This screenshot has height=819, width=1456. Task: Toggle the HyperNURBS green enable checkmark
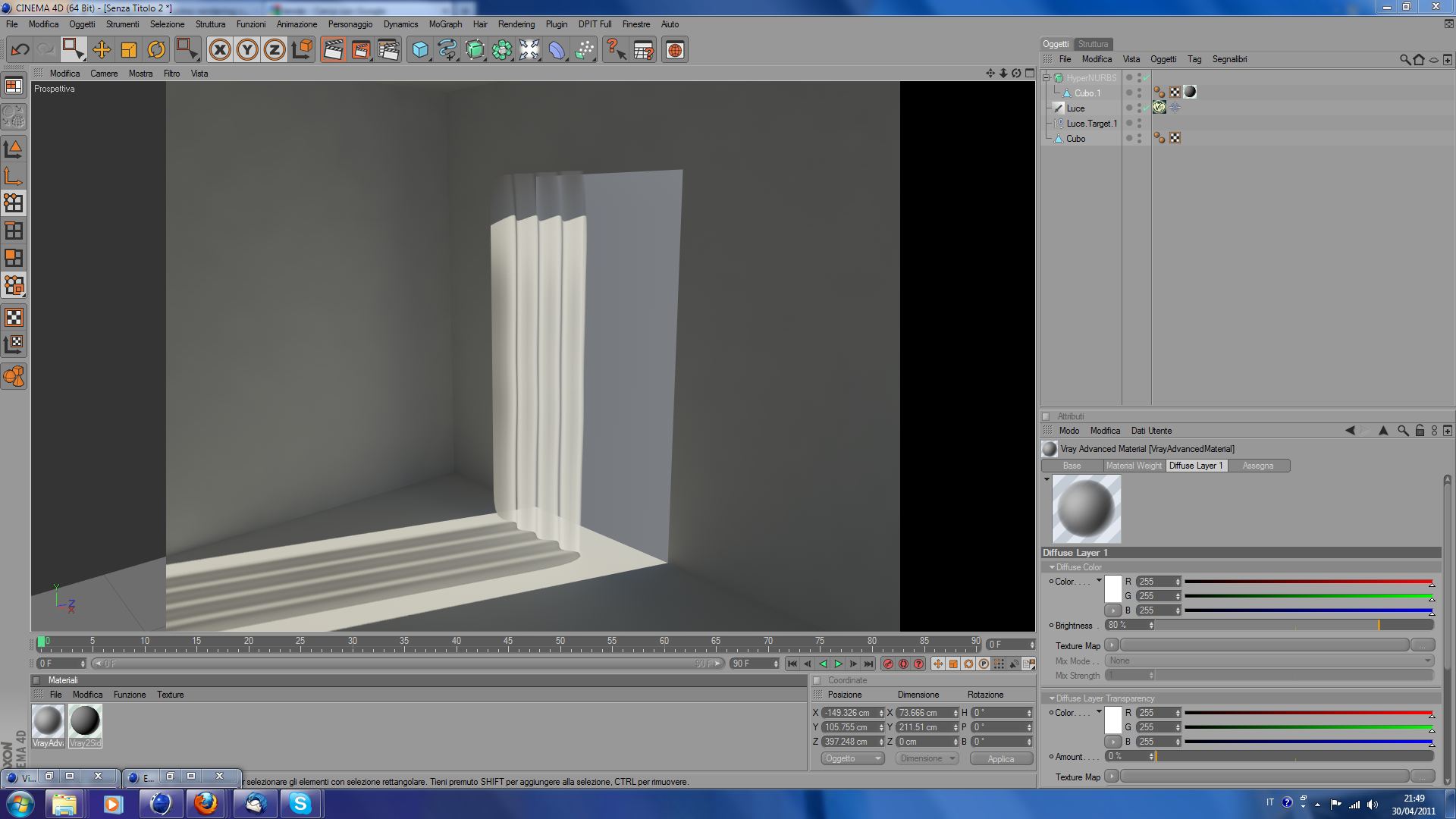[1147, 78]
